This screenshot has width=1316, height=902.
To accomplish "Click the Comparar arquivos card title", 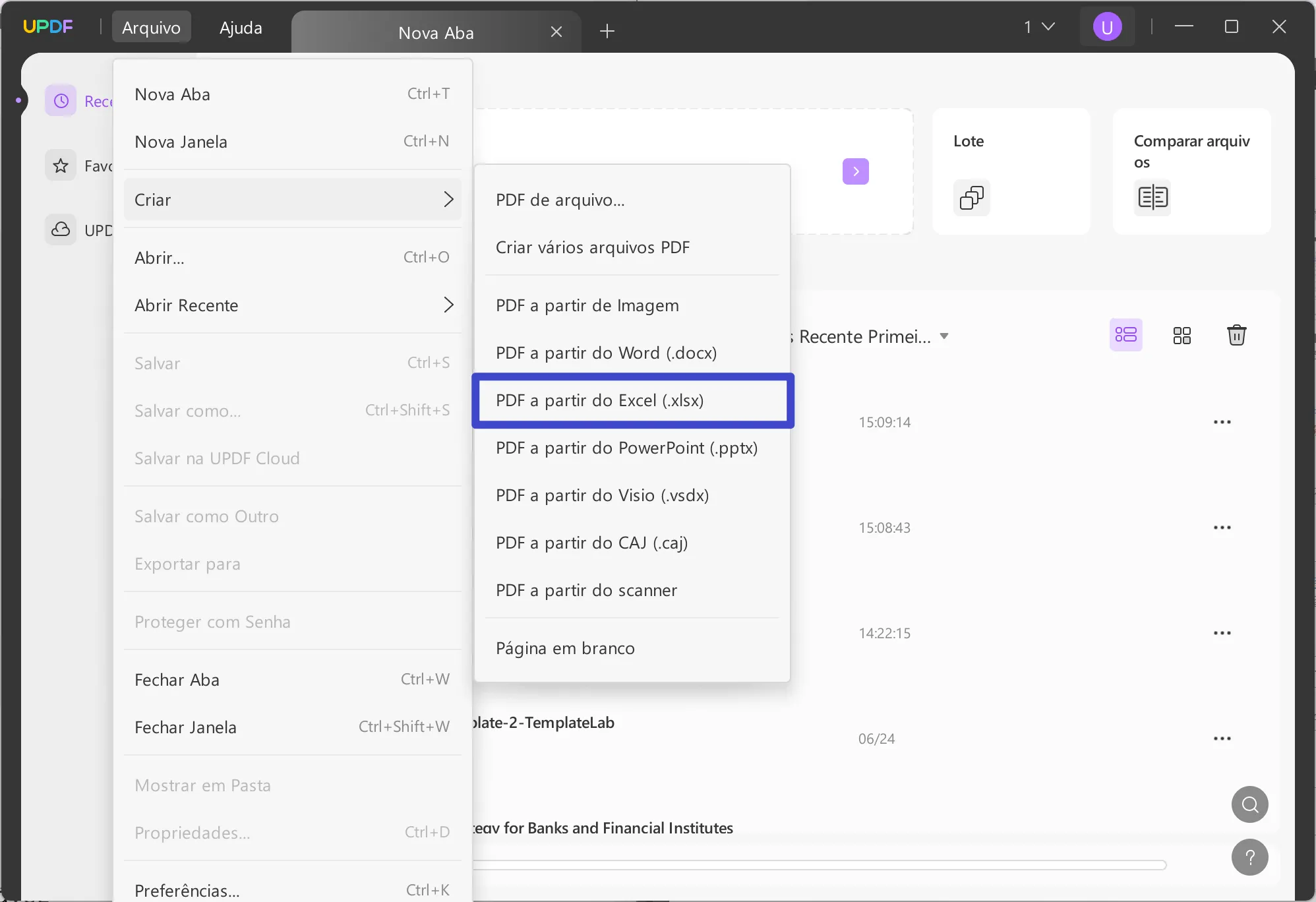I will (x=1191, y=151).
